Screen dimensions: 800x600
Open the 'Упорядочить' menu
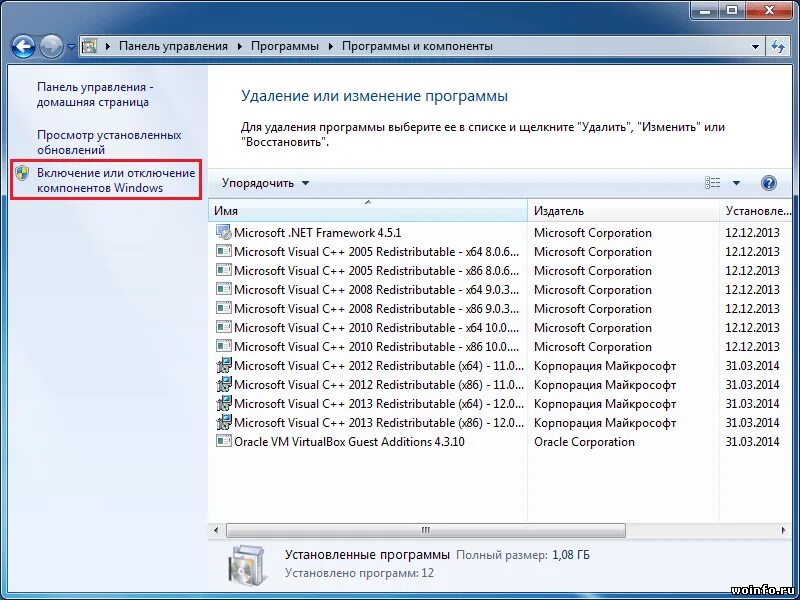265,183
